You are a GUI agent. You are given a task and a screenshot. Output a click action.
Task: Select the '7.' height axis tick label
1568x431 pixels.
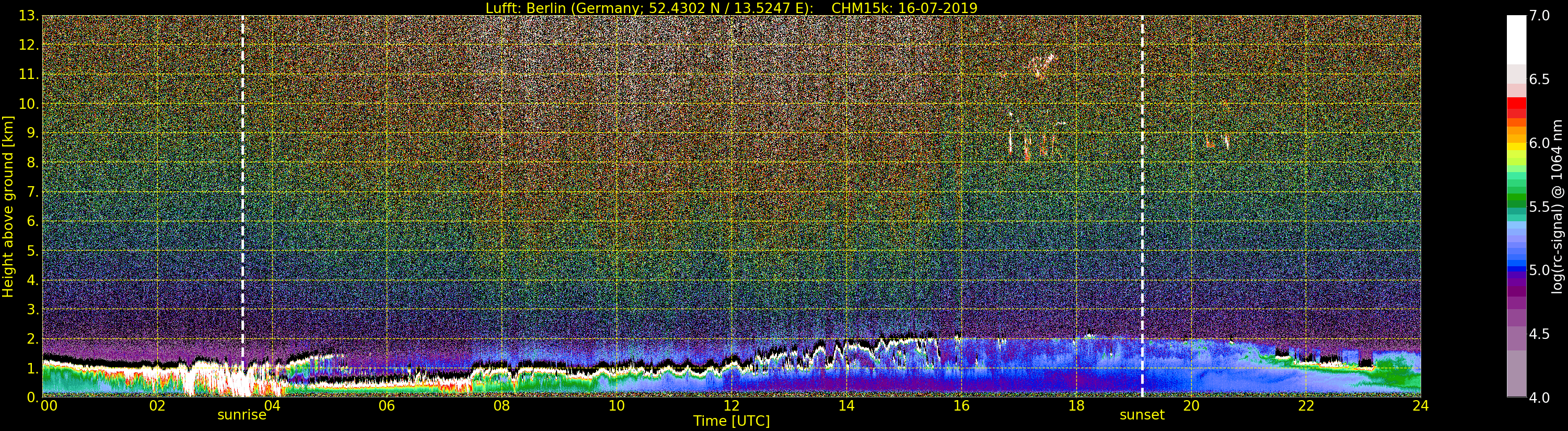click(x=33, y=192)
